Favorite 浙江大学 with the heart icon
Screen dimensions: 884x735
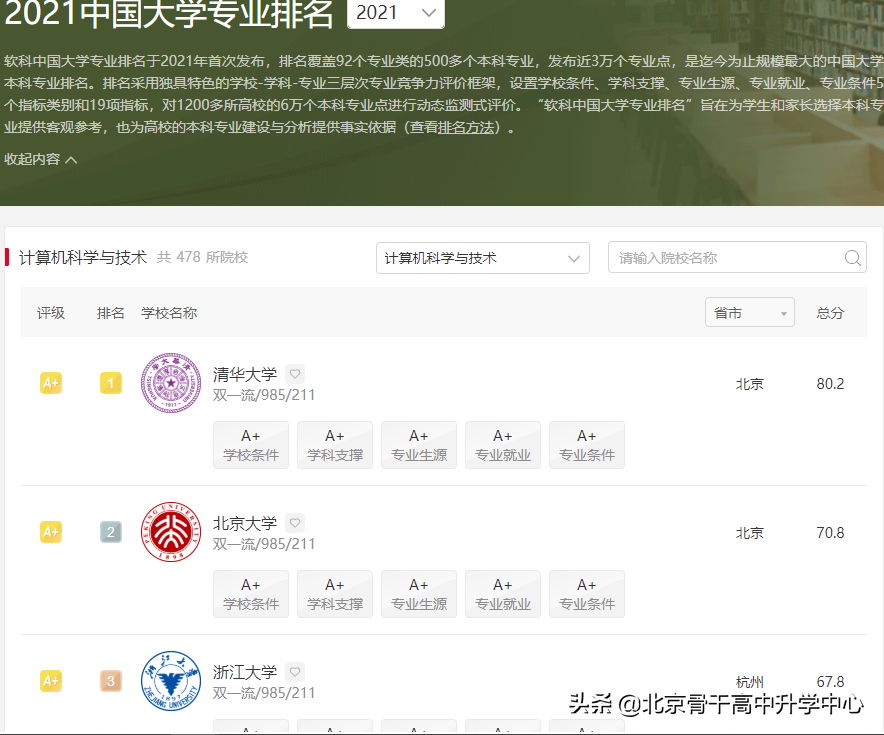click(x=295, y=671)
